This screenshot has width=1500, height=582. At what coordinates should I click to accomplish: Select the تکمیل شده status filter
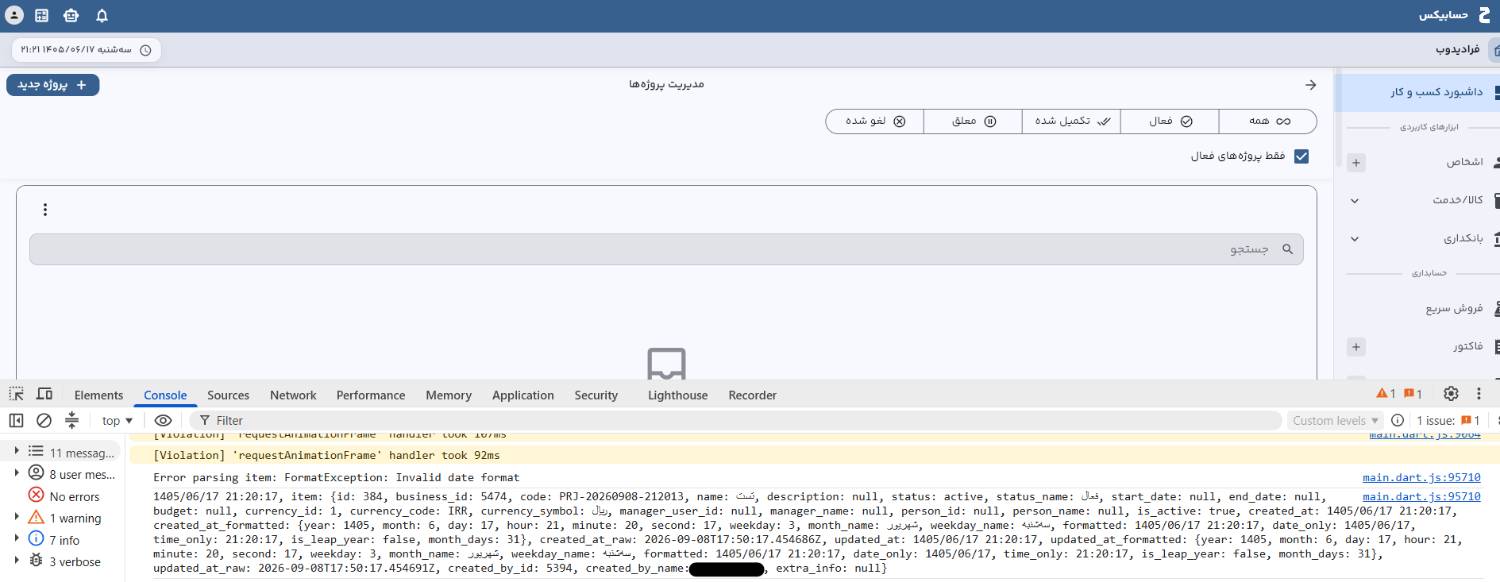click(x=1072, y=121)
